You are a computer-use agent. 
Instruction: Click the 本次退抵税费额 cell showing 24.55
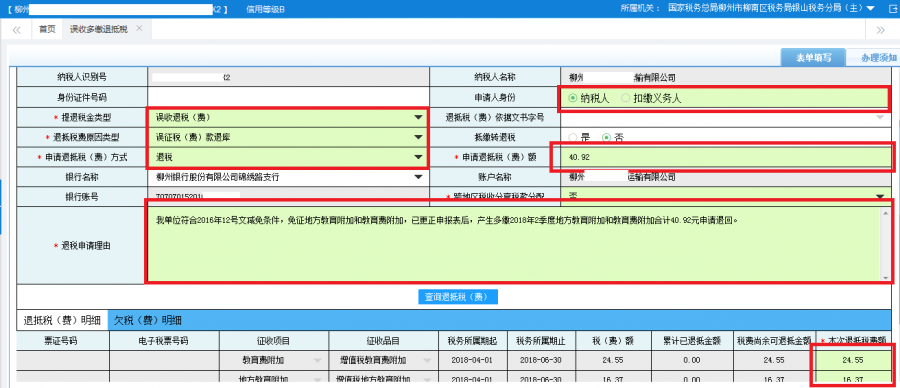click(x=852, y=360)
